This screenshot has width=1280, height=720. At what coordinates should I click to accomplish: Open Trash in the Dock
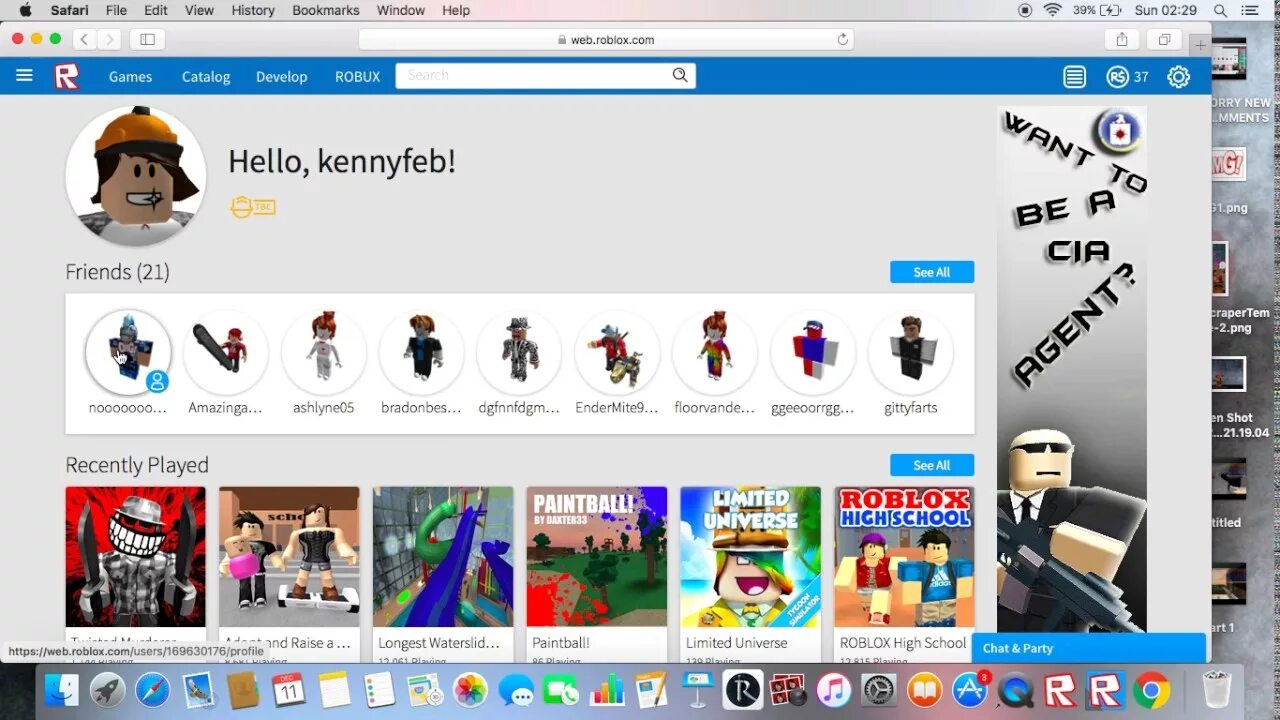pos(1216,690)
